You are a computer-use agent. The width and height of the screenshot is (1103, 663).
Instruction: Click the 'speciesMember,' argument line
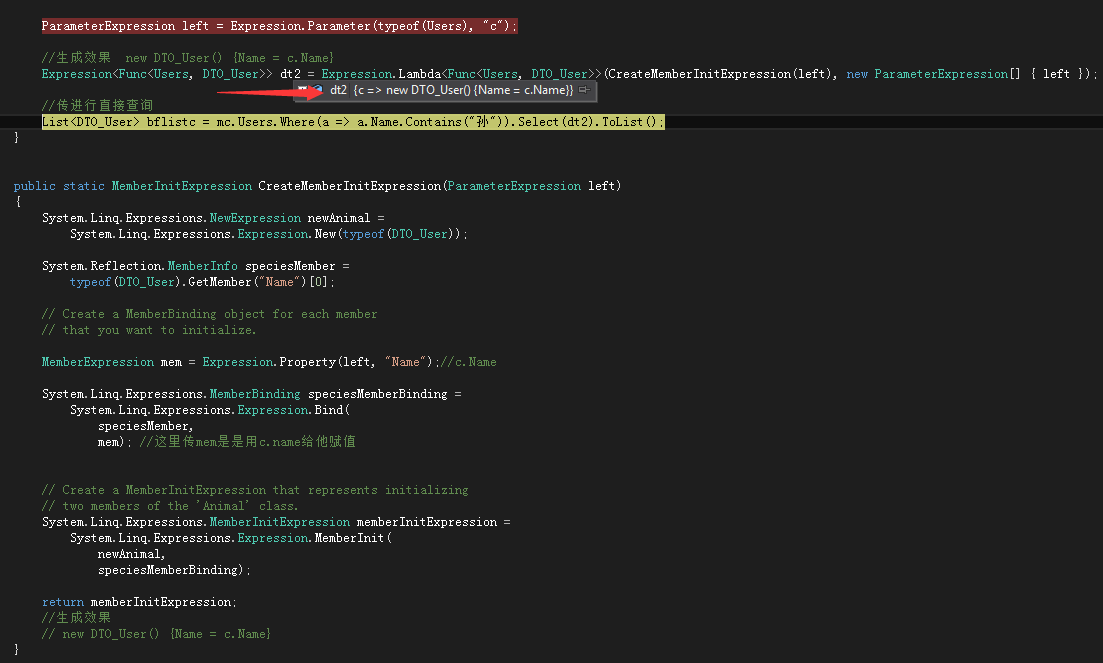146,426
